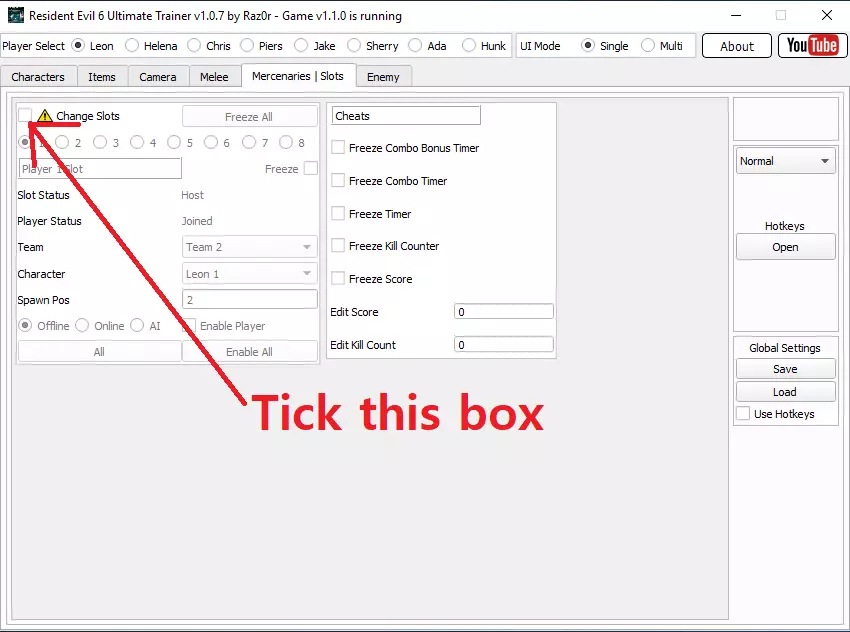Select slot number 5 radio button

[x=174, y=142]
